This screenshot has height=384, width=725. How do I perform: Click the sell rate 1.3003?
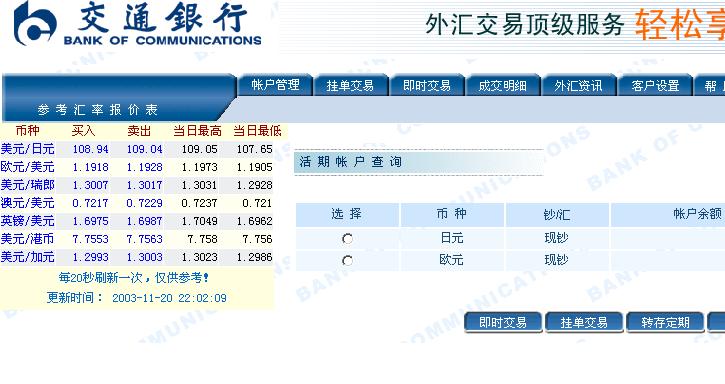tap(145, 257)
